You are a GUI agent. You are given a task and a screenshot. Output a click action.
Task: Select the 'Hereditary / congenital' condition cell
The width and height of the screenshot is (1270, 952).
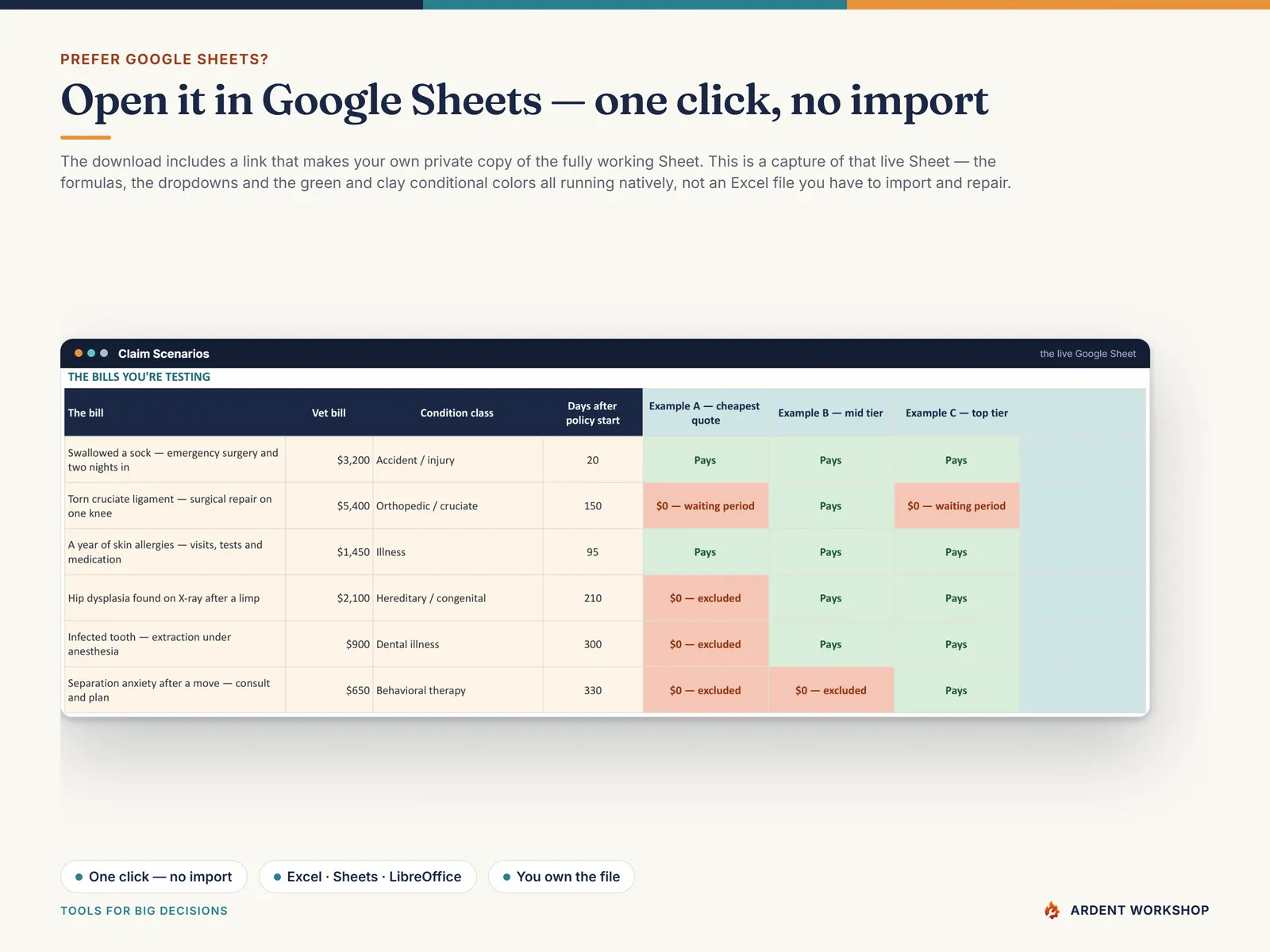click(458, 598)
